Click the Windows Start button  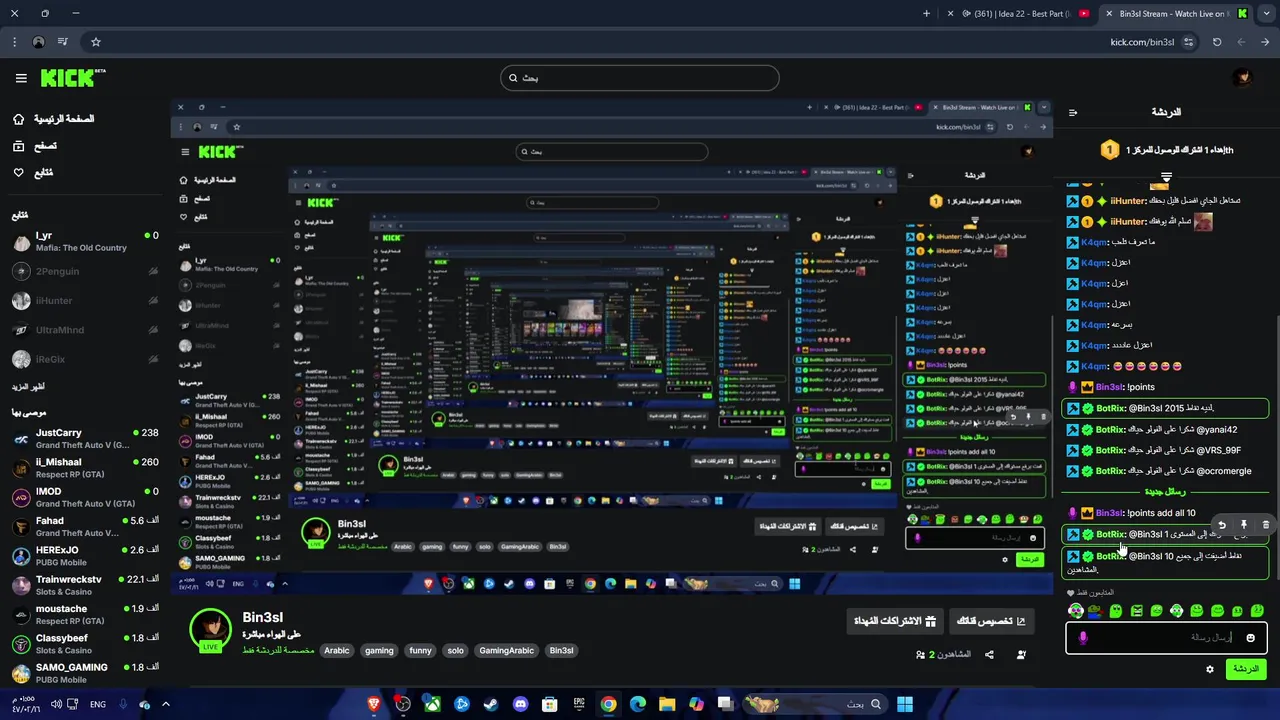click(x=904, y=704)
